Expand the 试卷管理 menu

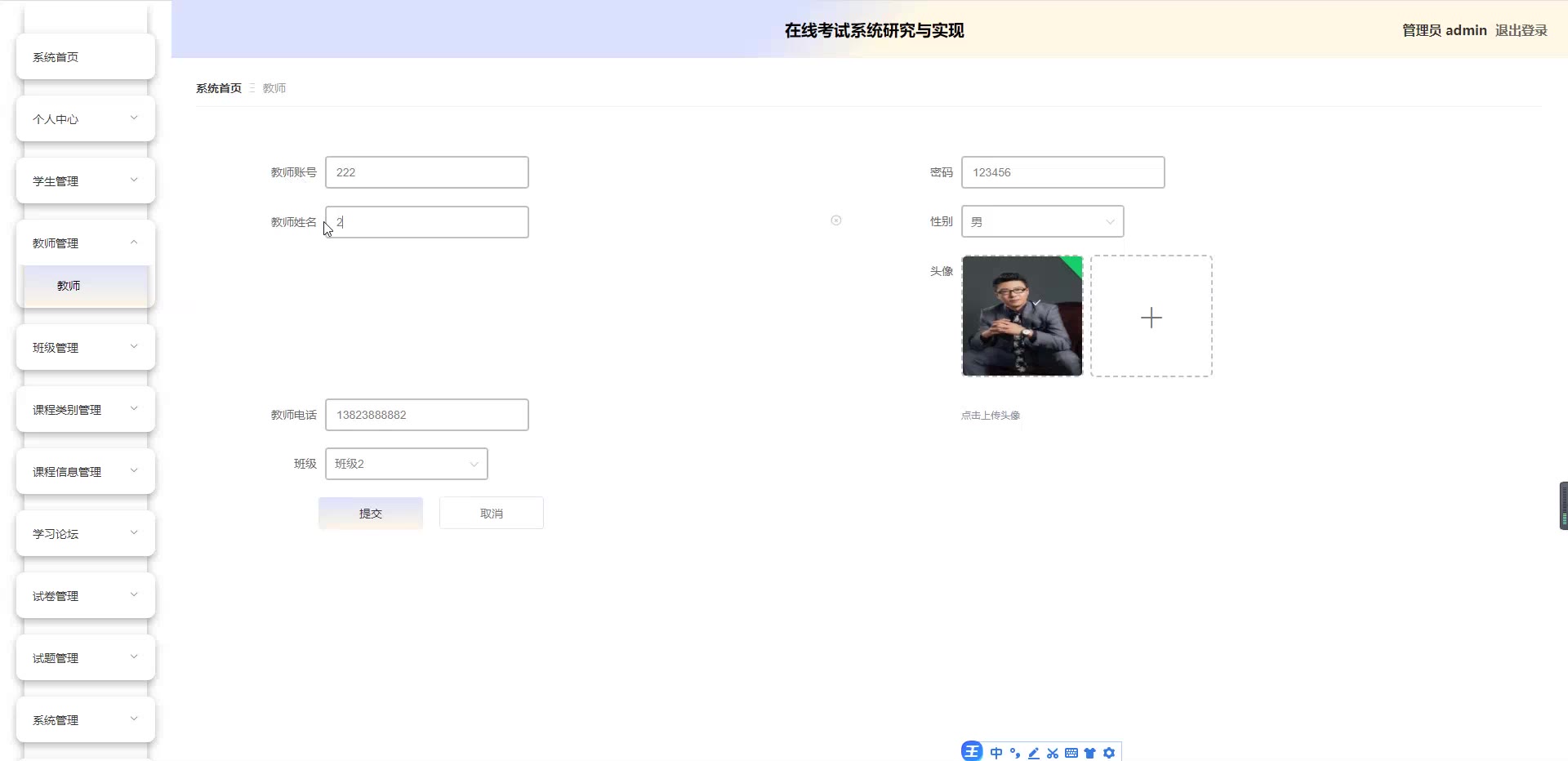(86, 595)
